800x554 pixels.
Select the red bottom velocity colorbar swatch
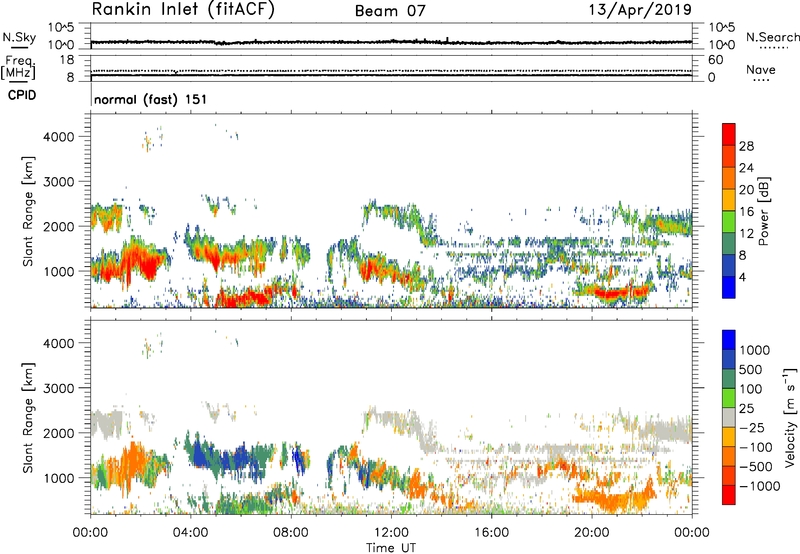coord(729,495)
